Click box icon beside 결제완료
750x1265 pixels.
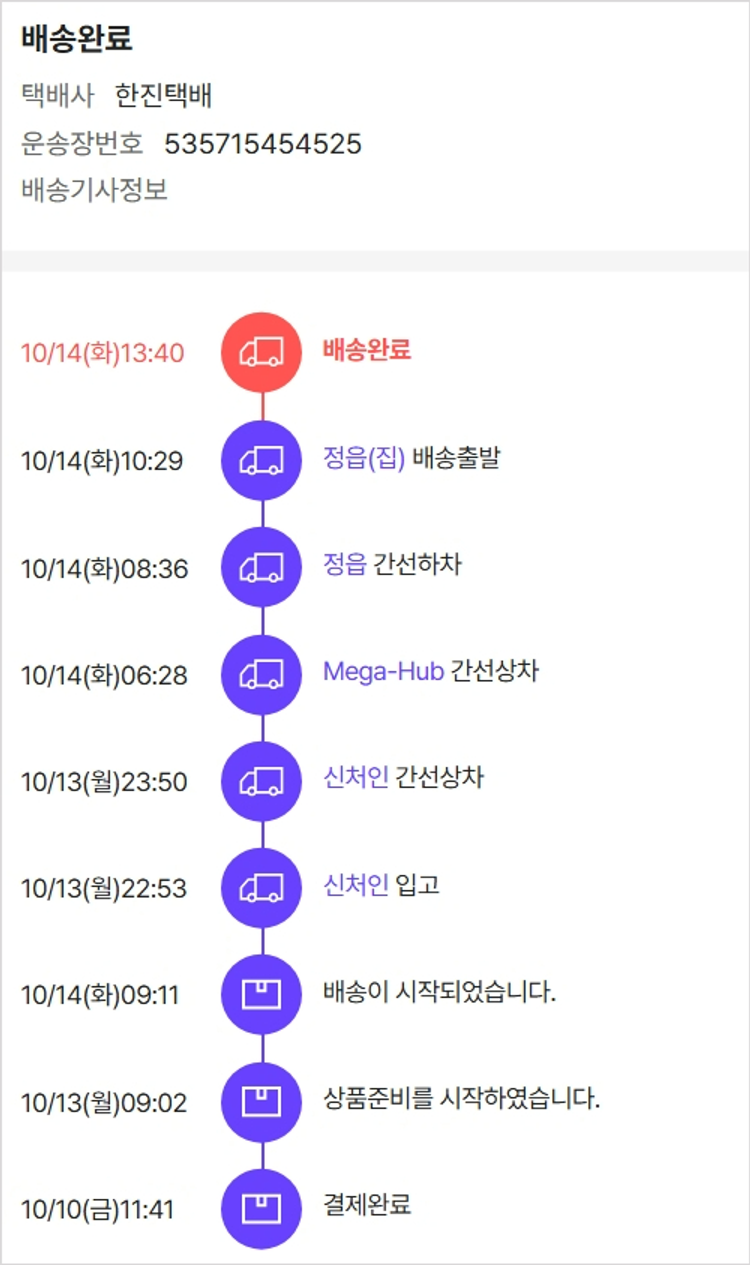tap(261, 1209)
